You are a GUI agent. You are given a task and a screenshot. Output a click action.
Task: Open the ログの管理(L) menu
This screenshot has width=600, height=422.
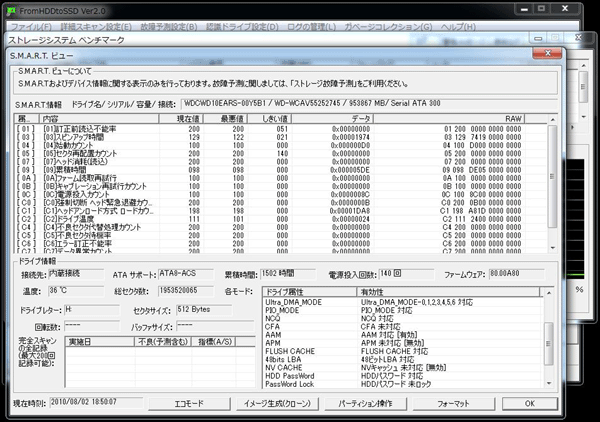(x=311, y=27)
